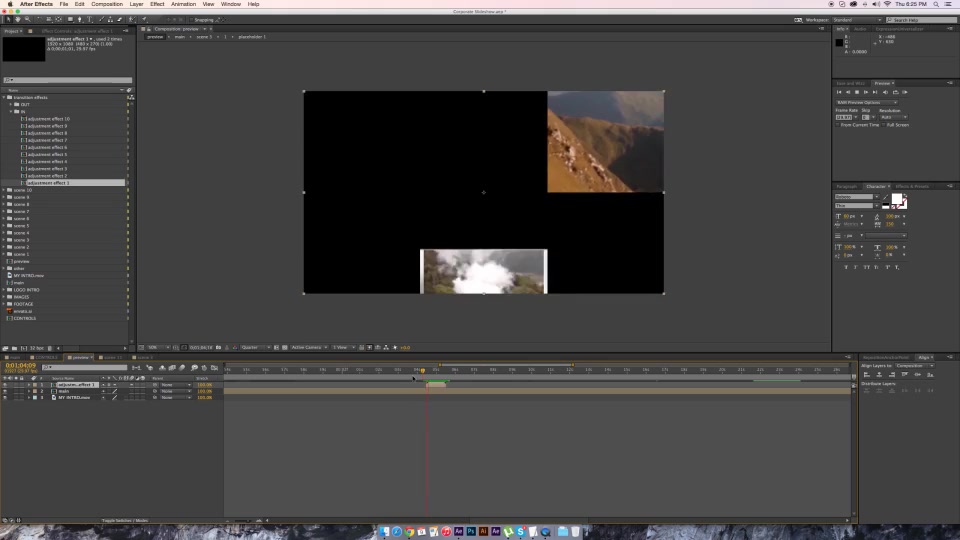
Task: Check the Full Screen option
Action: [883, 125]
